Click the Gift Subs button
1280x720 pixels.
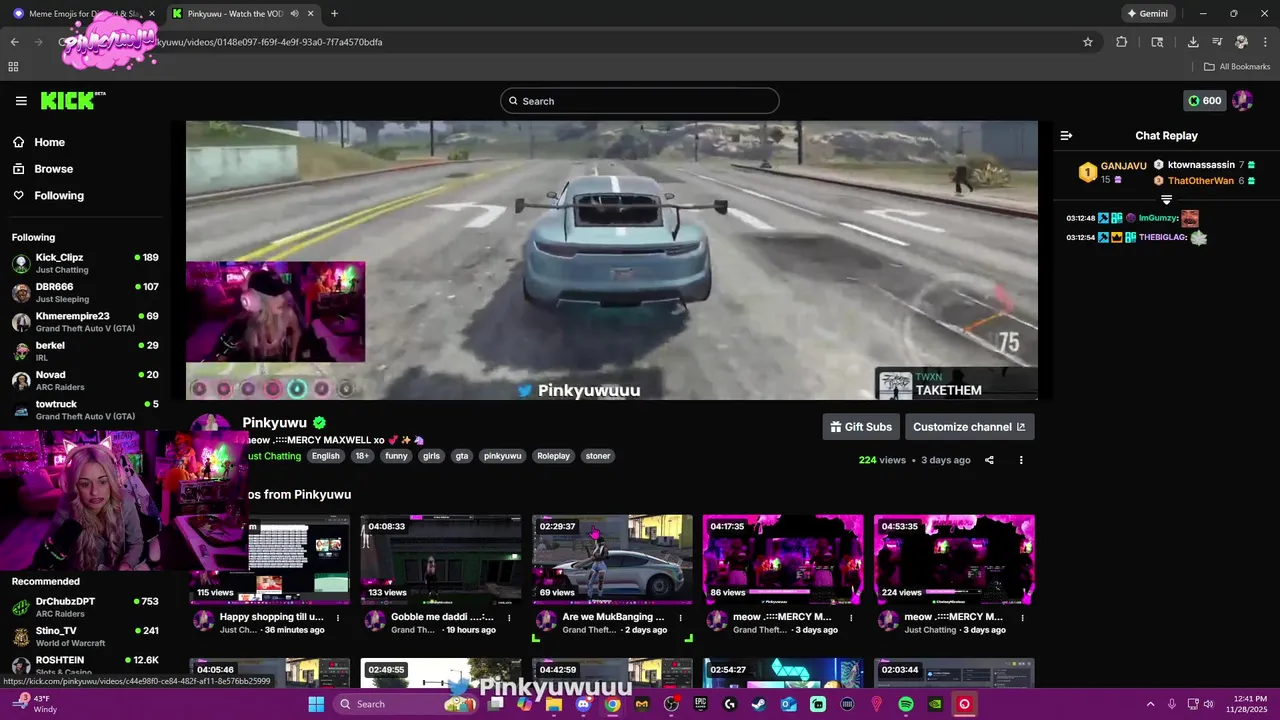(x=861, y=427)
